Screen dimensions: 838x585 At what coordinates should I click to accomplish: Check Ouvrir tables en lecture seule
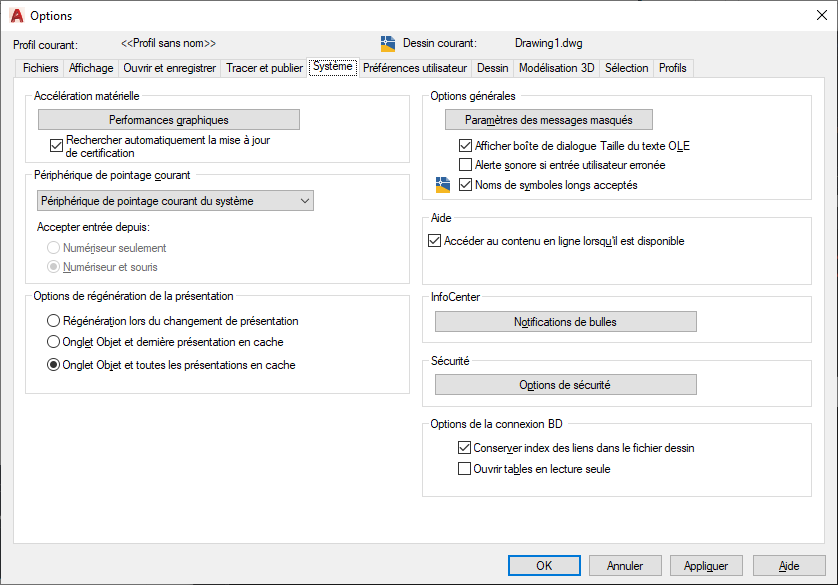point(464,468)
